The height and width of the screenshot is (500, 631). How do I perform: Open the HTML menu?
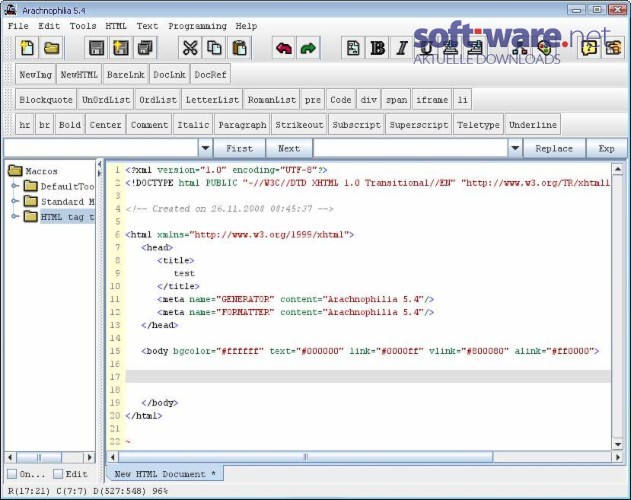[x=116, y=26]
